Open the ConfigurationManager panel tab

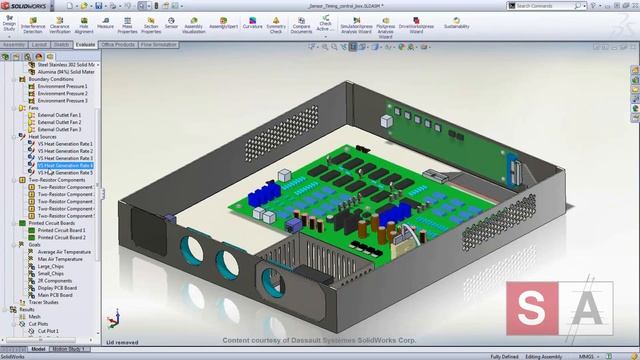point(27,57)
